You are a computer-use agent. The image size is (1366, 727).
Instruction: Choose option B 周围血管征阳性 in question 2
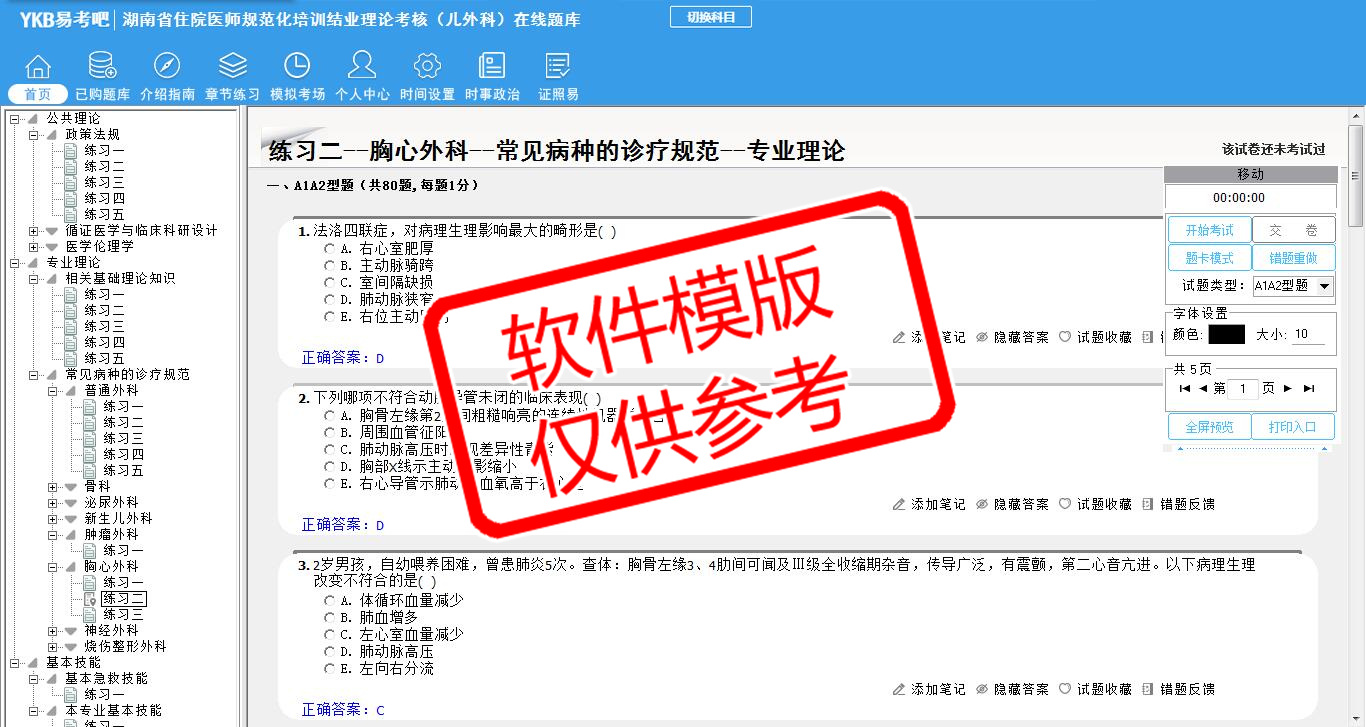[330, 433]
